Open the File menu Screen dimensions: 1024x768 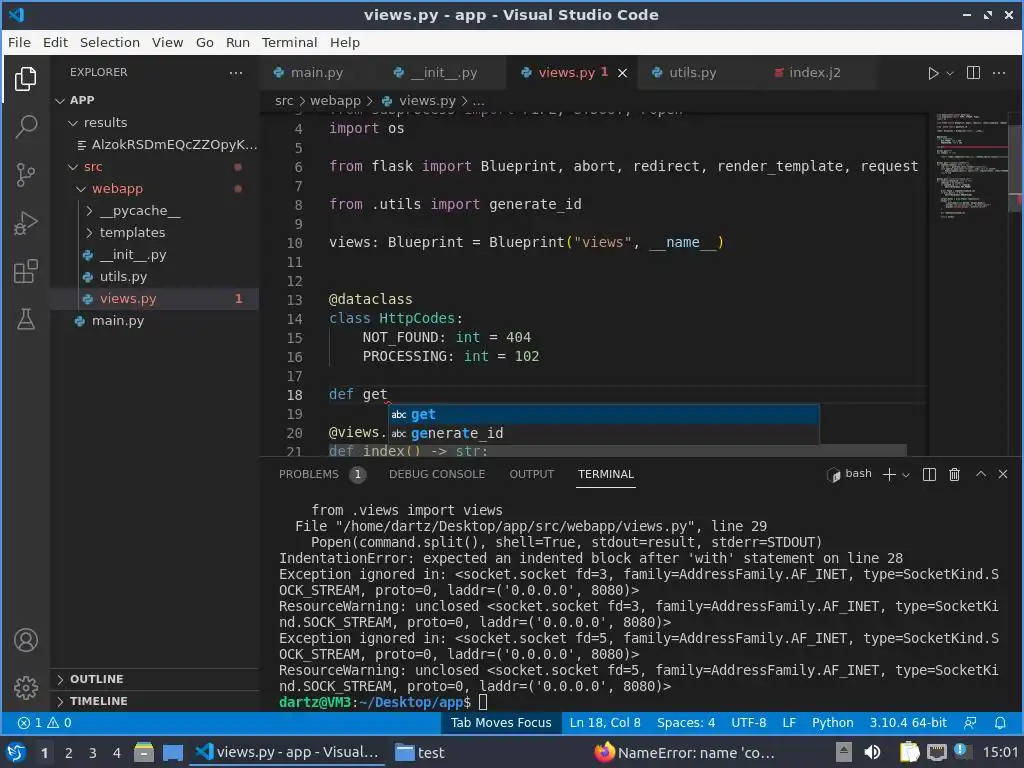point(19,42)
